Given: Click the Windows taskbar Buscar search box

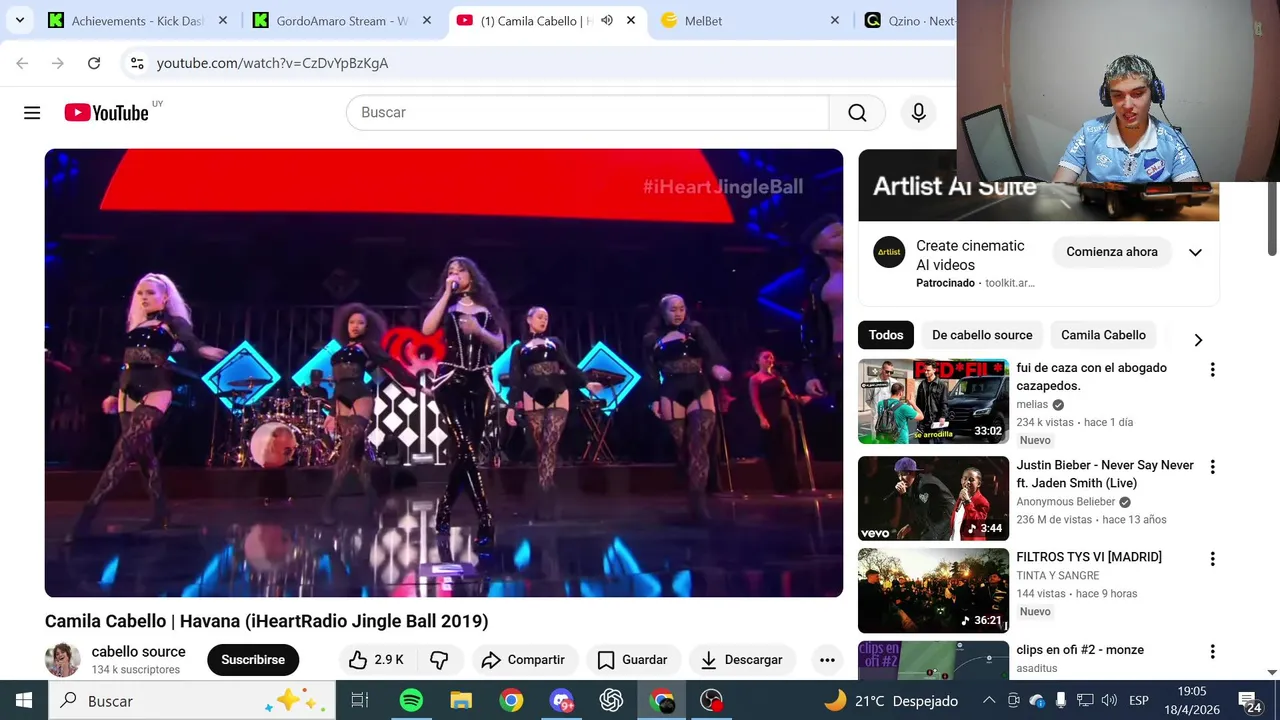Looking at the screenshot, I should click(x=192, y=701).
